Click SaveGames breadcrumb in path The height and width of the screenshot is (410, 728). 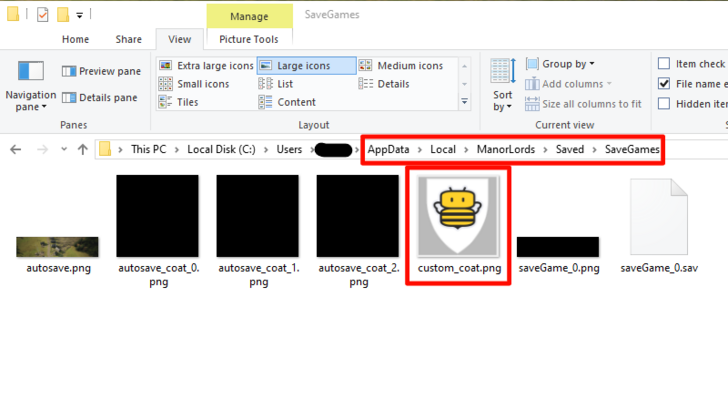tap(632, 150)
